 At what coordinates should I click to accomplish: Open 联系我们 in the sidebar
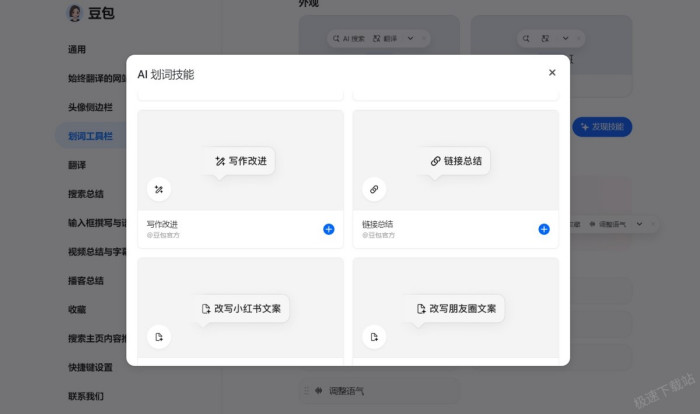pyautogui.click(x=86, y=396)
